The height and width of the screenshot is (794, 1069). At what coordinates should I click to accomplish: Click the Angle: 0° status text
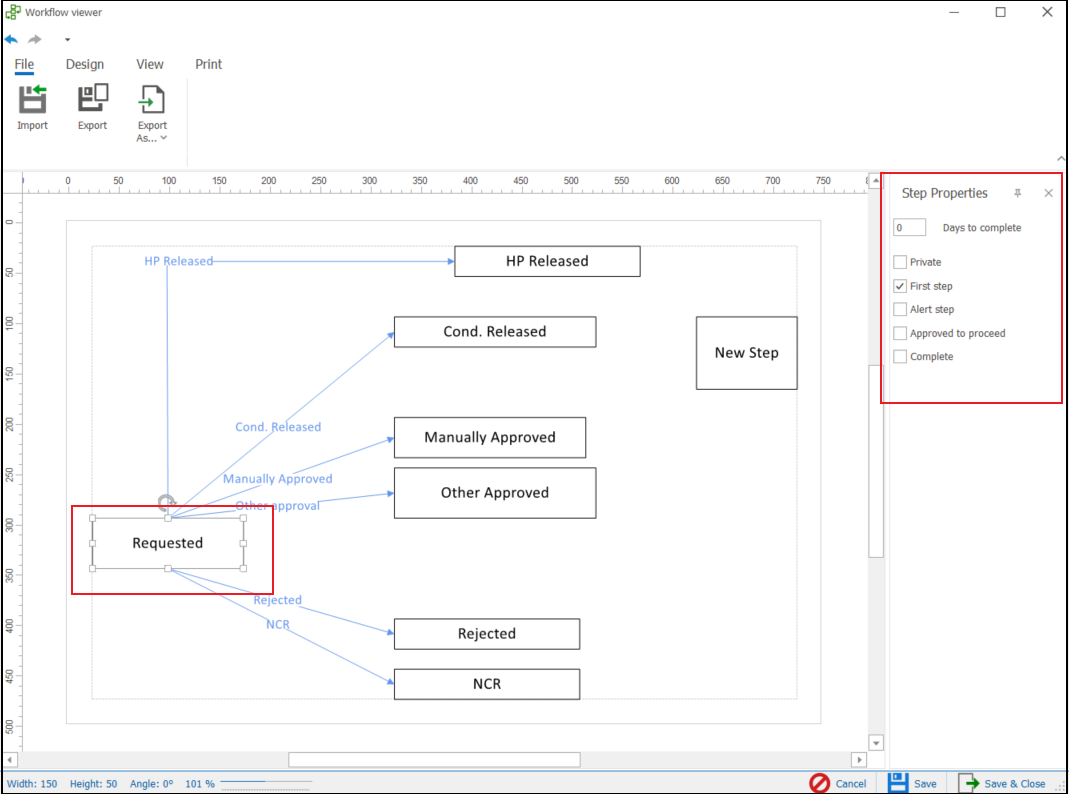(151, 784)
